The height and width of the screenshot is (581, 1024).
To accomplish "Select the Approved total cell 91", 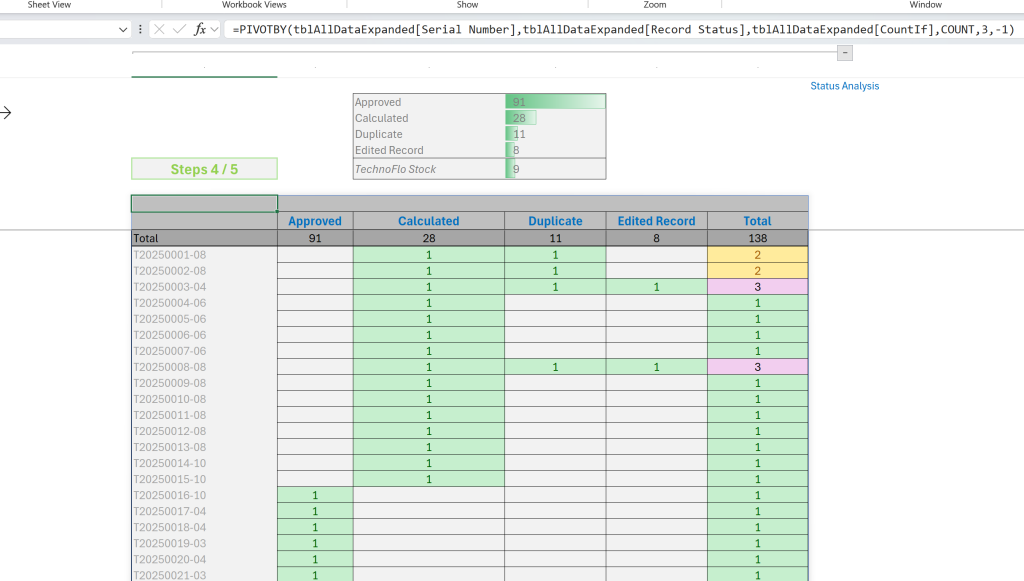I will (315, 238).
